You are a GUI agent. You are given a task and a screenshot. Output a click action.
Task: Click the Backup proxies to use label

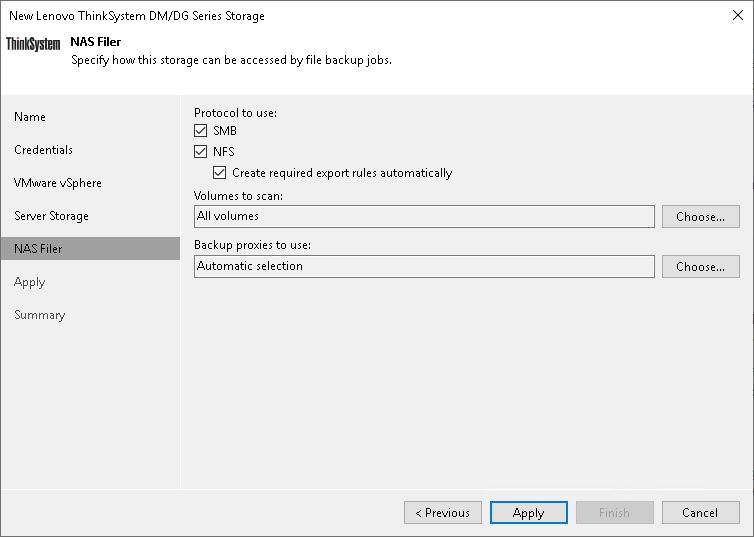[252, 245]
